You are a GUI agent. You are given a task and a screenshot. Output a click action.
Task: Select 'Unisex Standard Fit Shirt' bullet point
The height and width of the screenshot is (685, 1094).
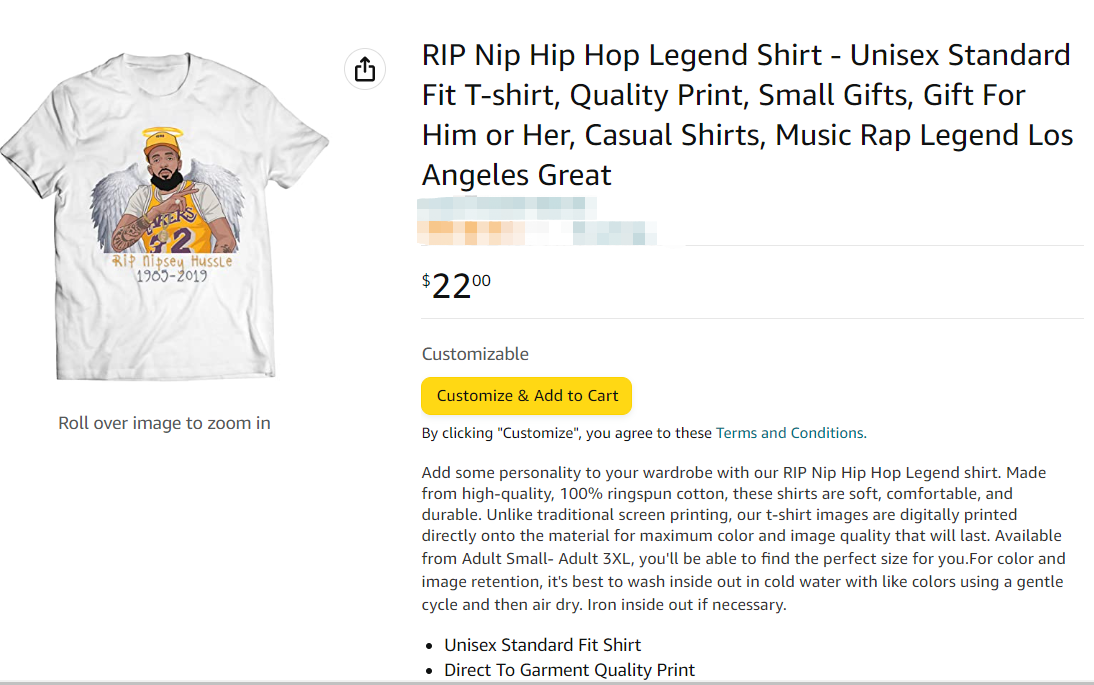pyautogui.click(x=543, y=645)
